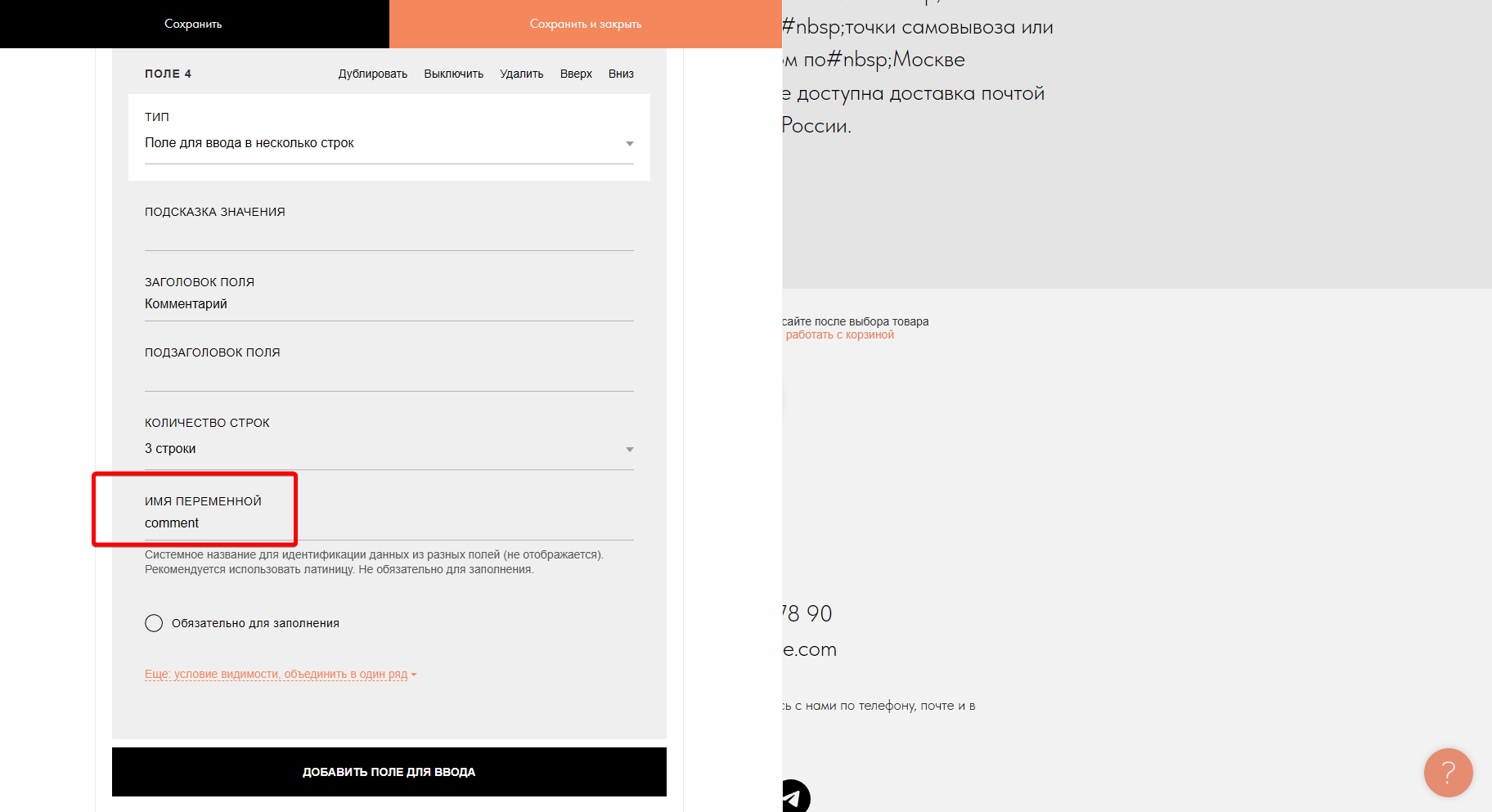Expand 'Еще: условие видимости' extra options
The image size is (1492, 812).
(280, 675)
